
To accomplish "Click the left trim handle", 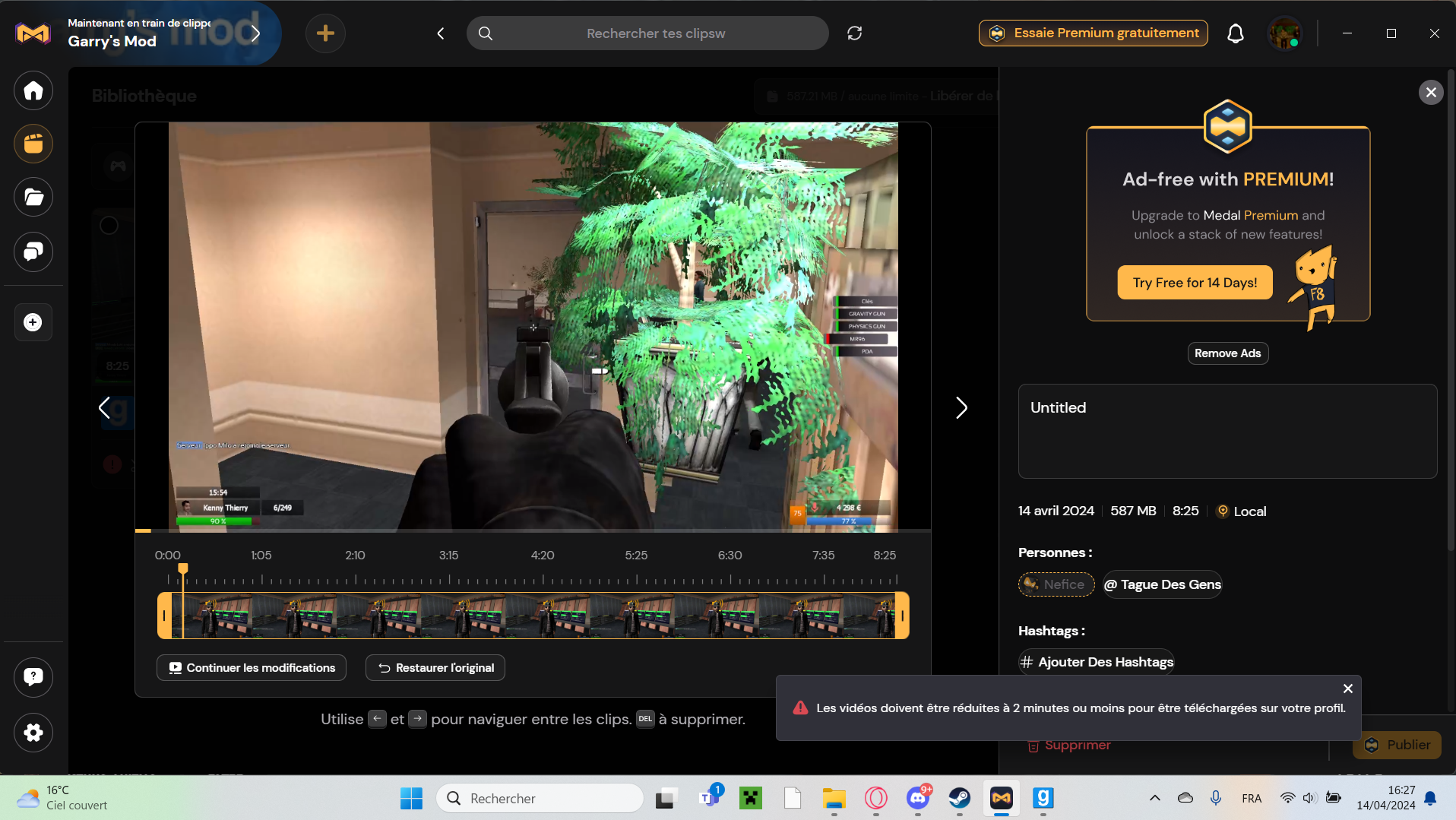I will (x=164, y=616).
